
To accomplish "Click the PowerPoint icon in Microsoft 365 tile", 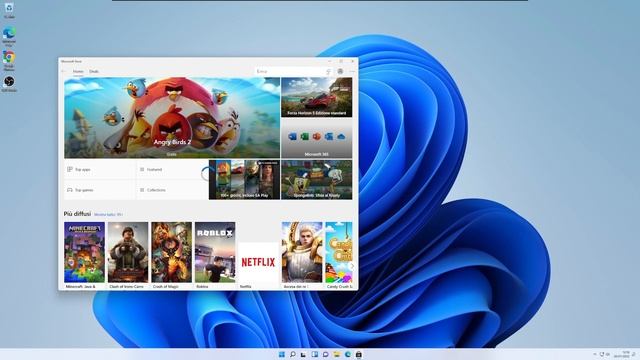I will coord(317,136).
